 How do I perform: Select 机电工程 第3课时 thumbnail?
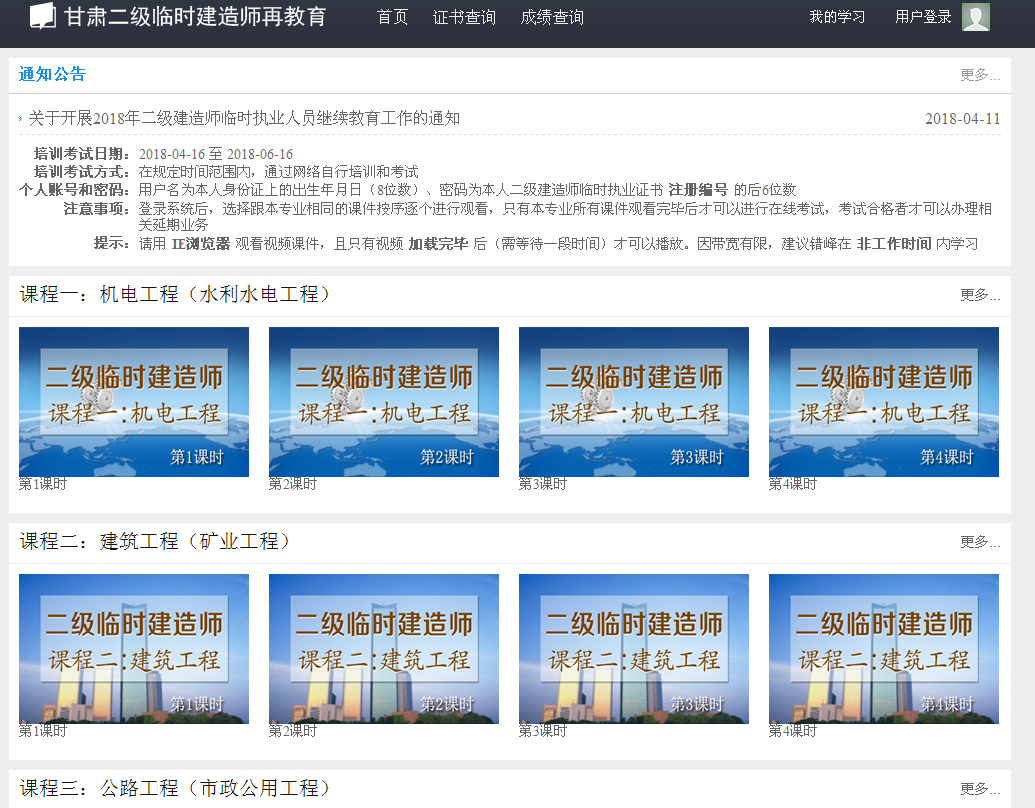(634, 402)
